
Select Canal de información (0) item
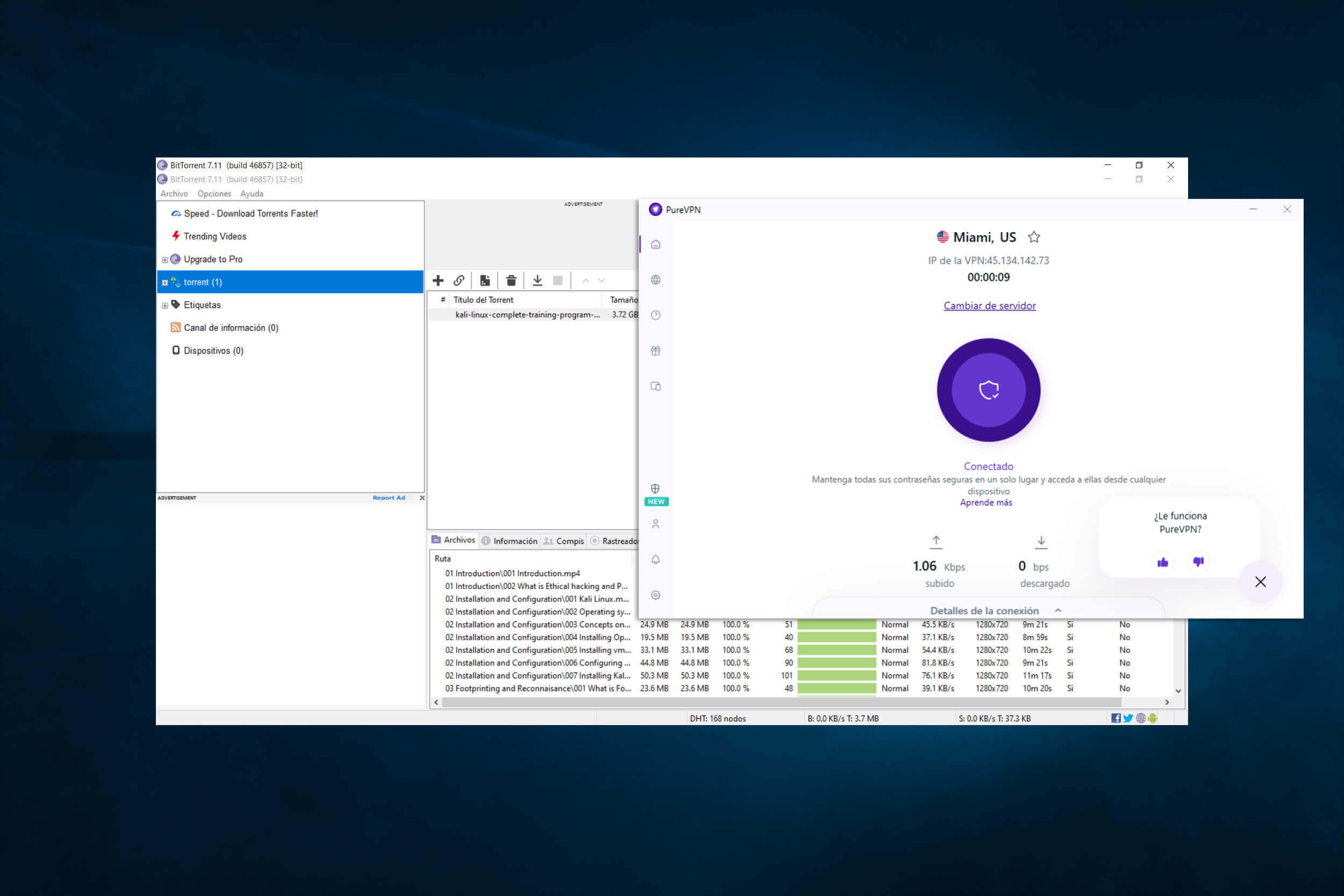pyautogui.click(x=231, y=328)
